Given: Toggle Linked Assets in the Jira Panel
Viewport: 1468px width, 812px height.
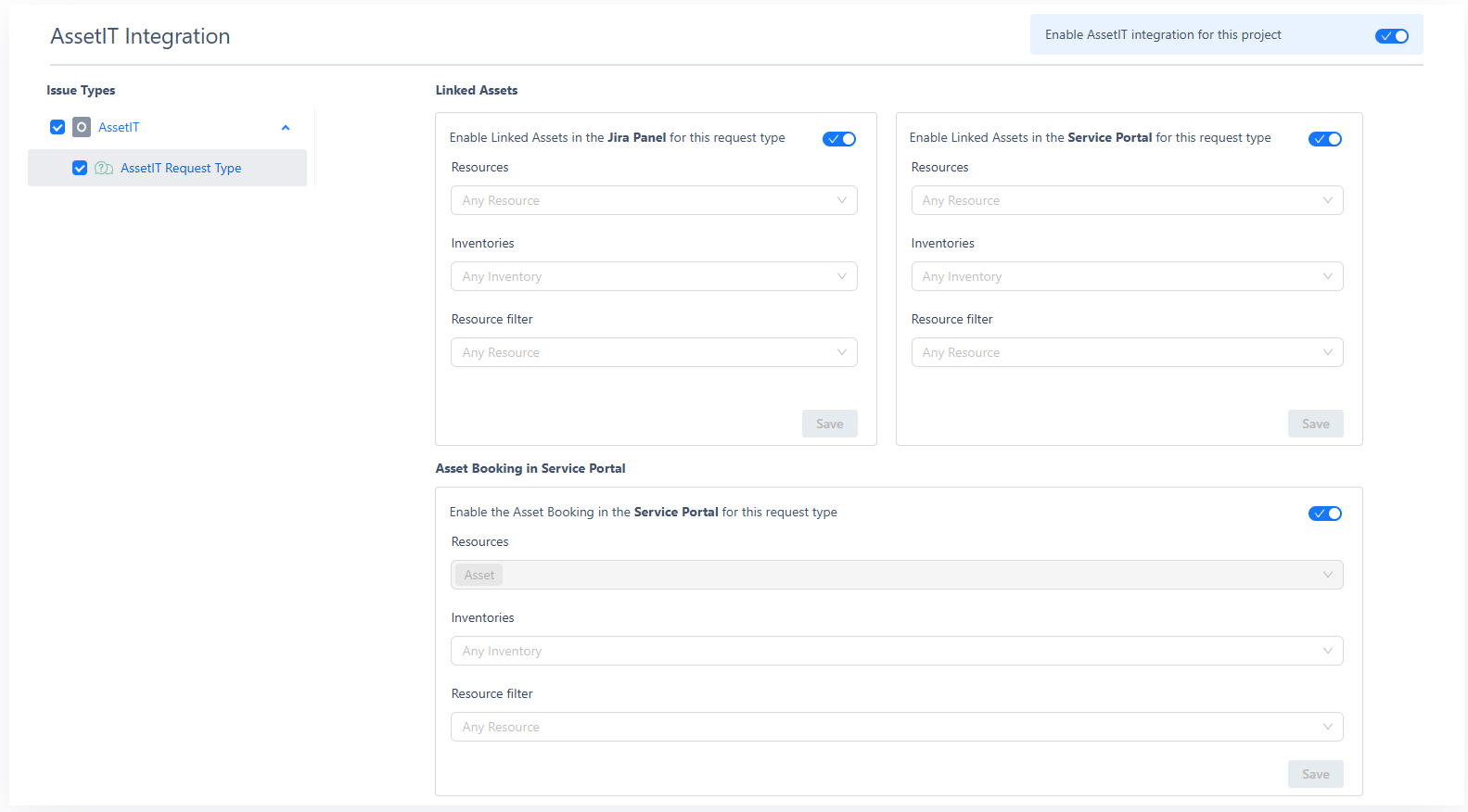Looking at the screenshot, I should click(838, 139).
